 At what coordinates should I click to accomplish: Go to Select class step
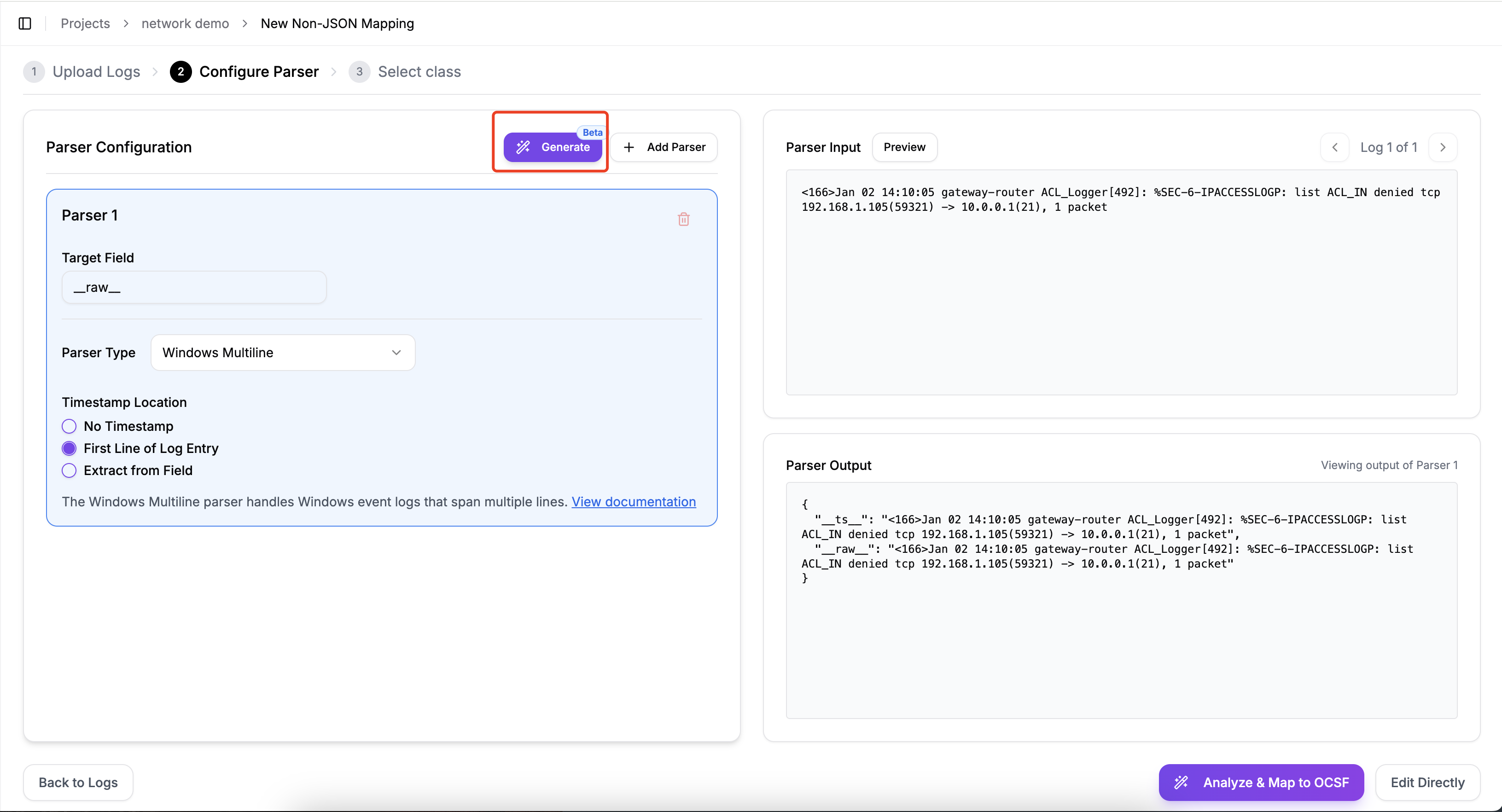coord(419,72)
